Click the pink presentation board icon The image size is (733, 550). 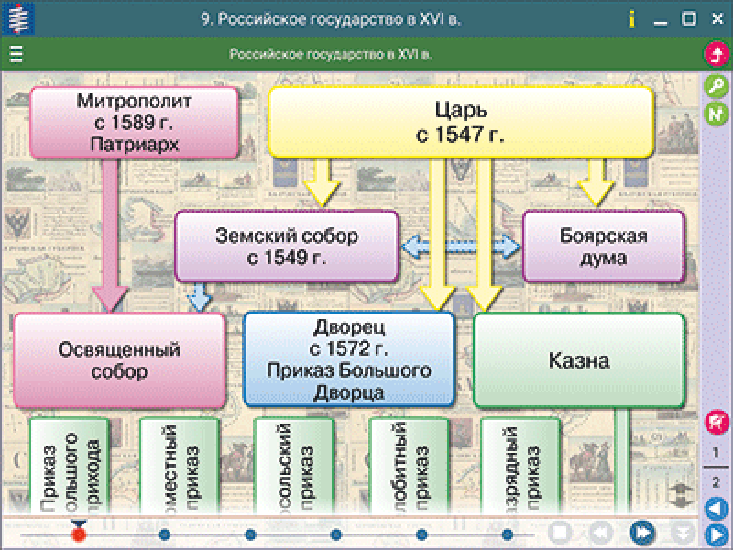pyautogui.click(x=717, y=422)
